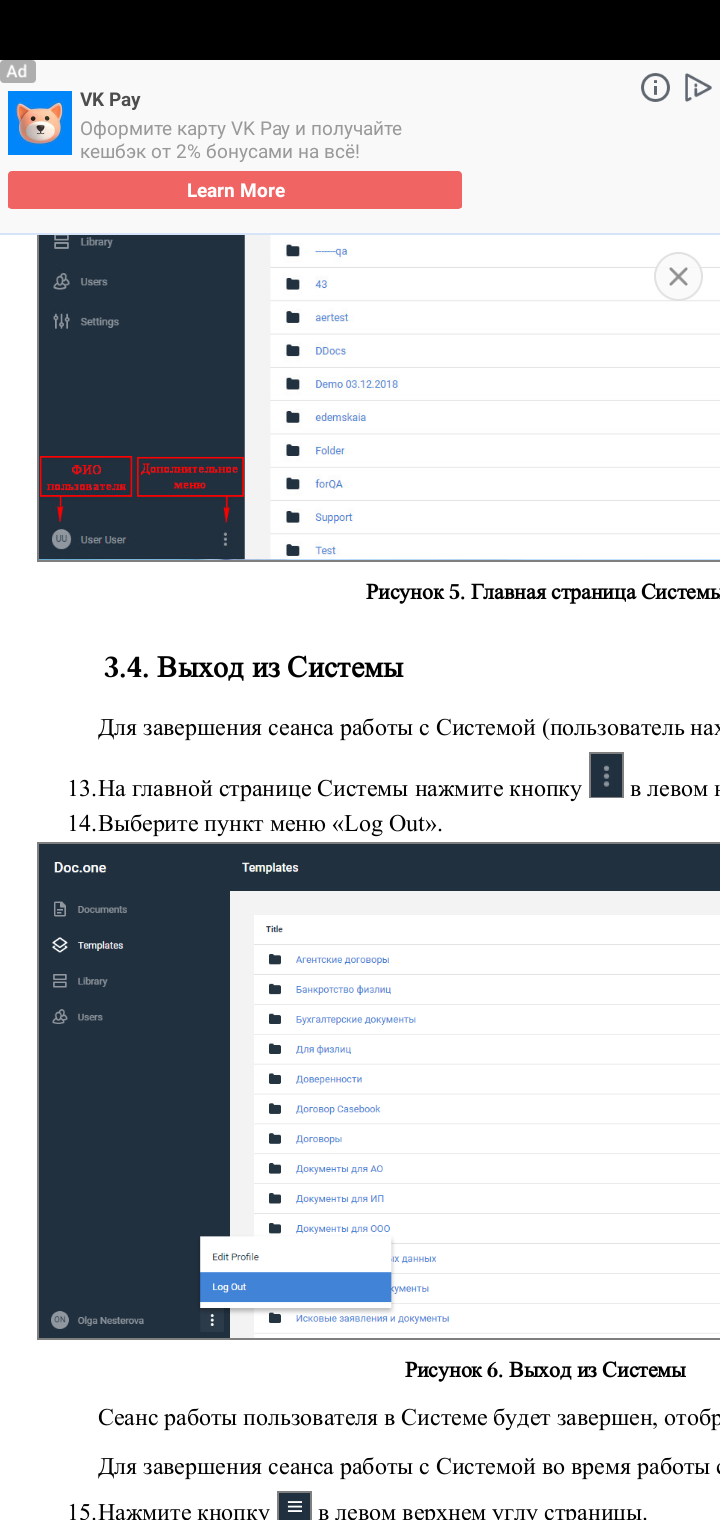Click folder icon beside Договор Casebook
Image resolution: width=720 pixels, height=1520 pixels.
coord(275,1109)
